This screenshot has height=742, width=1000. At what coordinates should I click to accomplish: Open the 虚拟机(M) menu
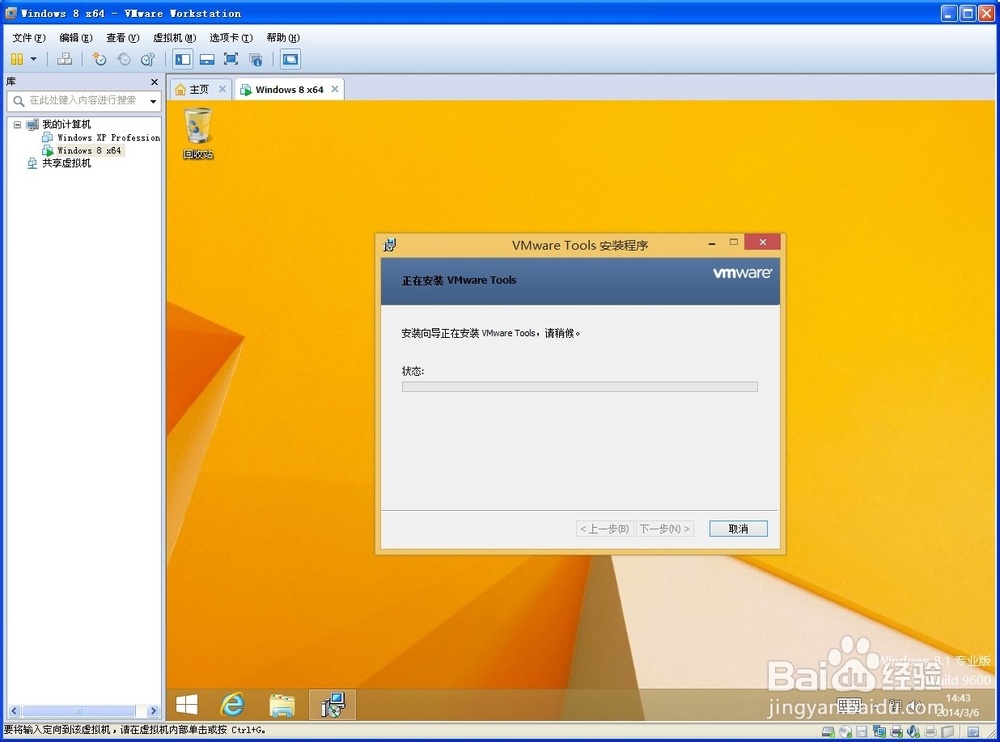pyautogui.click(x=174, y=38)
